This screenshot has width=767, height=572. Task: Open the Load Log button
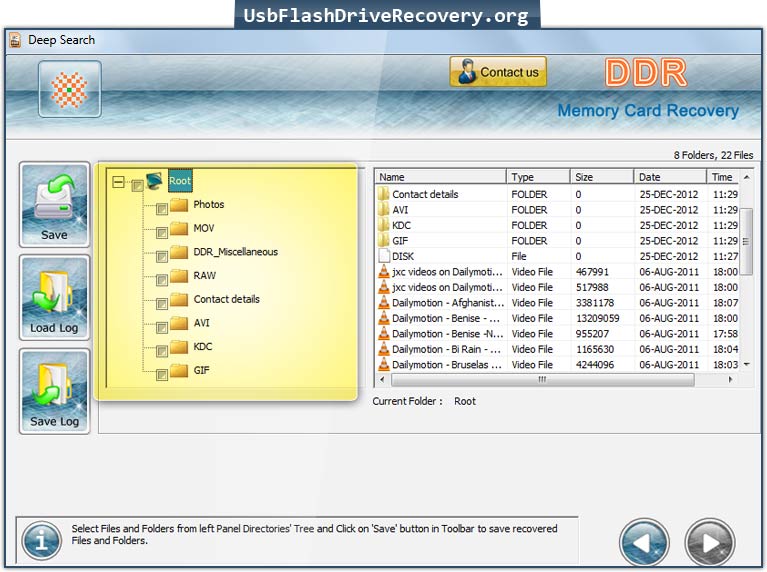pyautogui.click(x=54, y=297)
